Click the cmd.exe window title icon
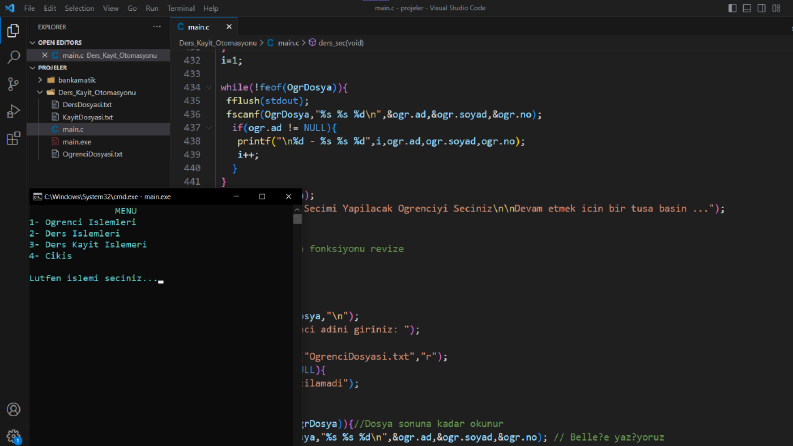 [37, 197]
